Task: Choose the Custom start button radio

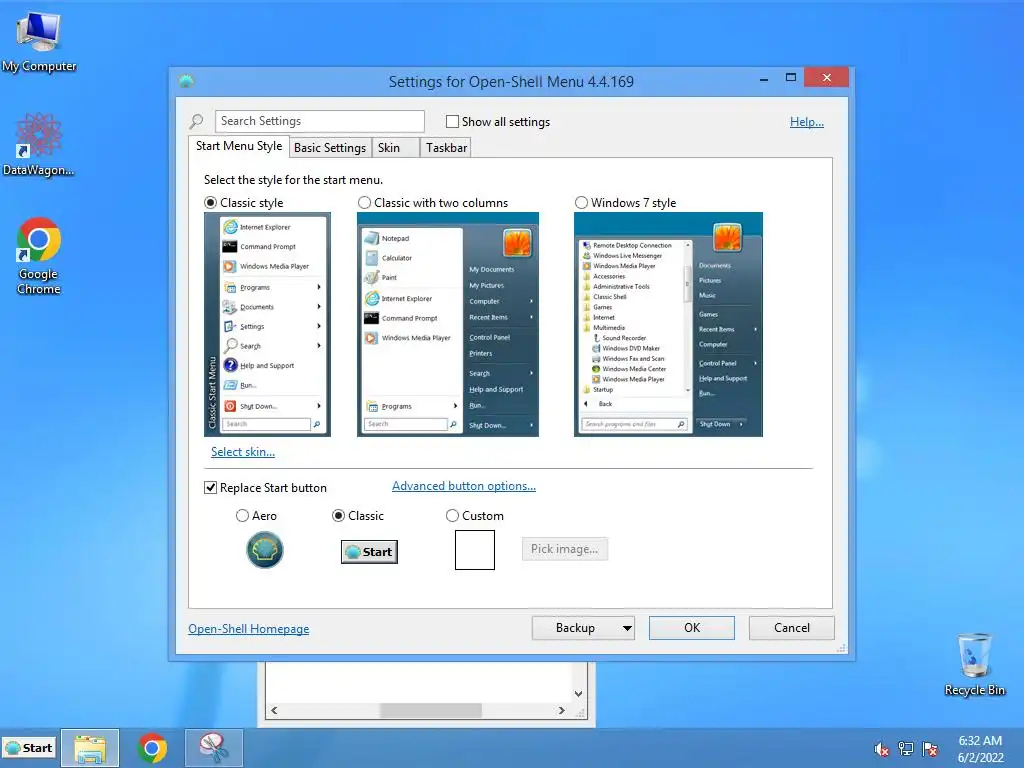Action: coord(452,515)
